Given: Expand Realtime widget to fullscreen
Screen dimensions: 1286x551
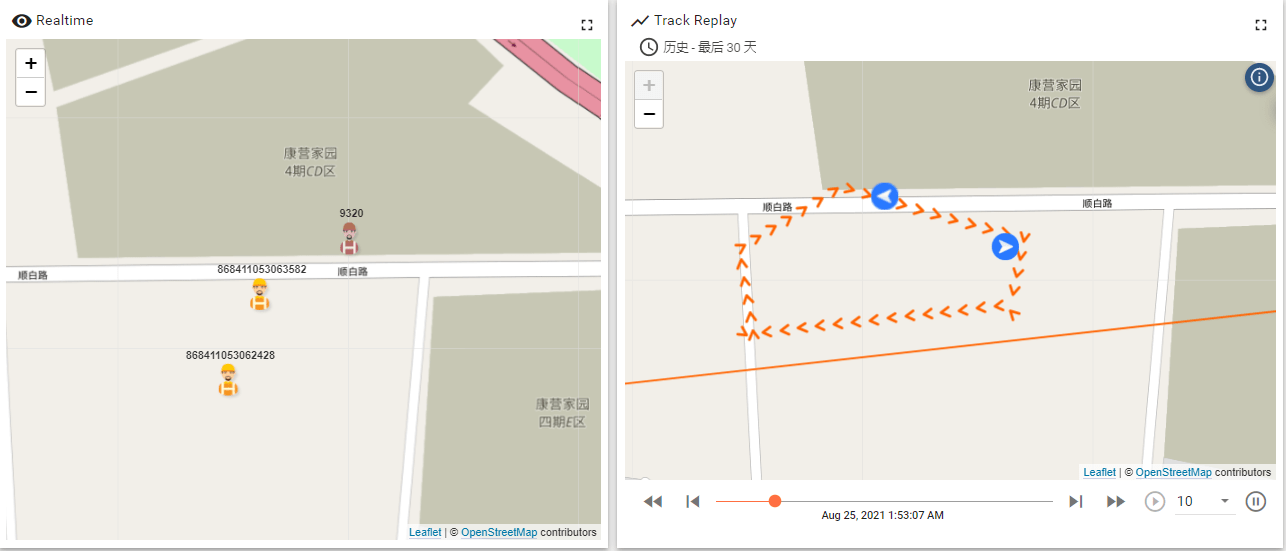Looking at the screenshot, I should click(x=587, y=25).
